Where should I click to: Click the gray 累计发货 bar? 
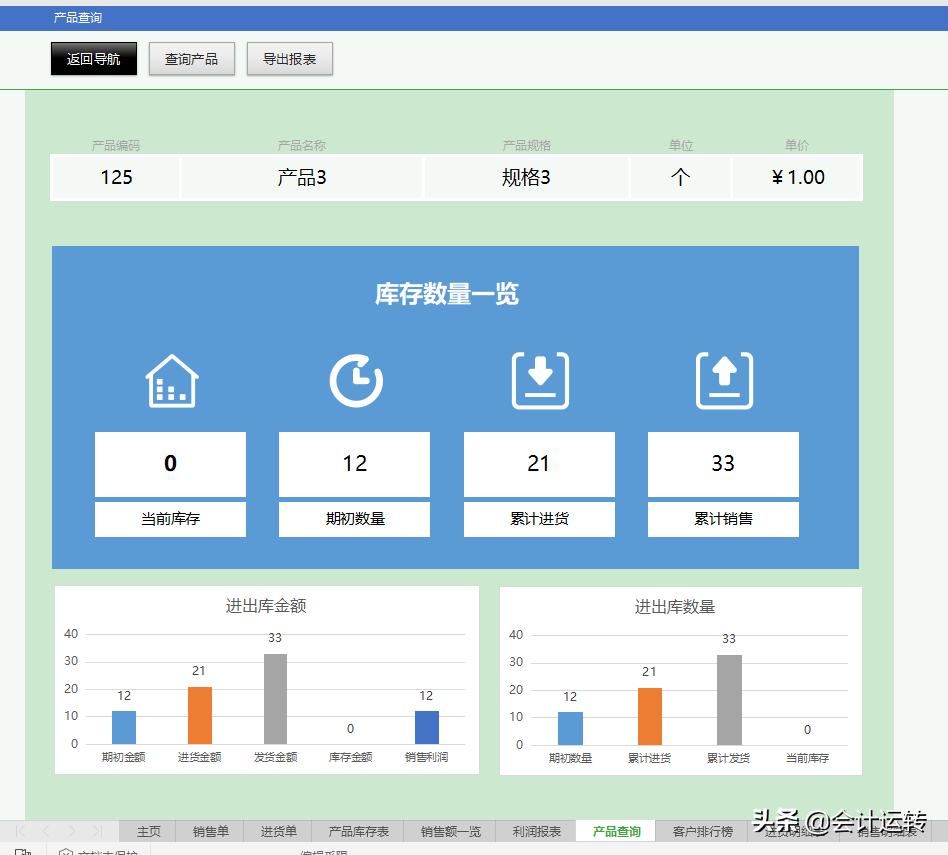pos(729,700)
